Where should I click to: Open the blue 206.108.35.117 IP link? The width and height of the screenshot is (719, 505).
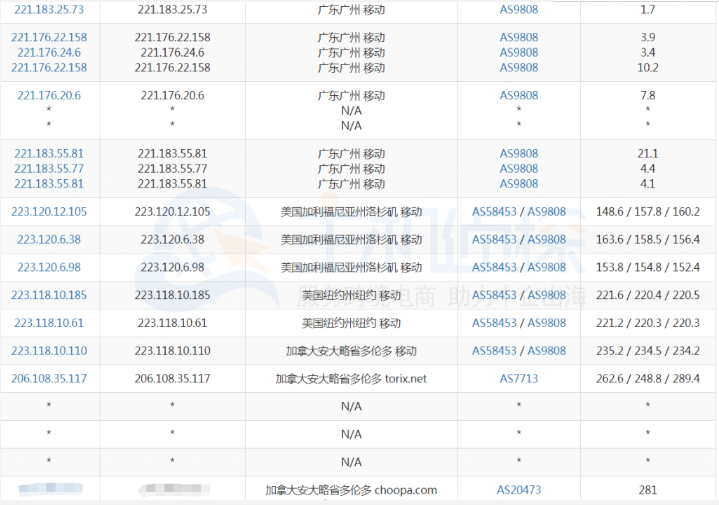[49, 379]
